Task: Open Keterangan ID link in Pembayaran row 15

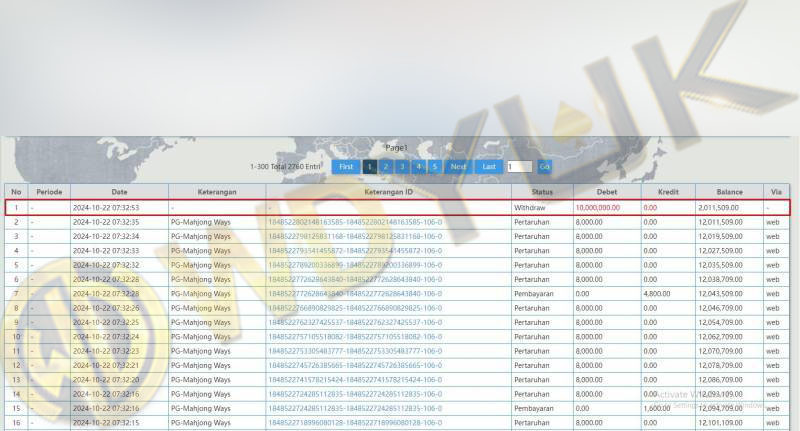Action: pos(355,409)
